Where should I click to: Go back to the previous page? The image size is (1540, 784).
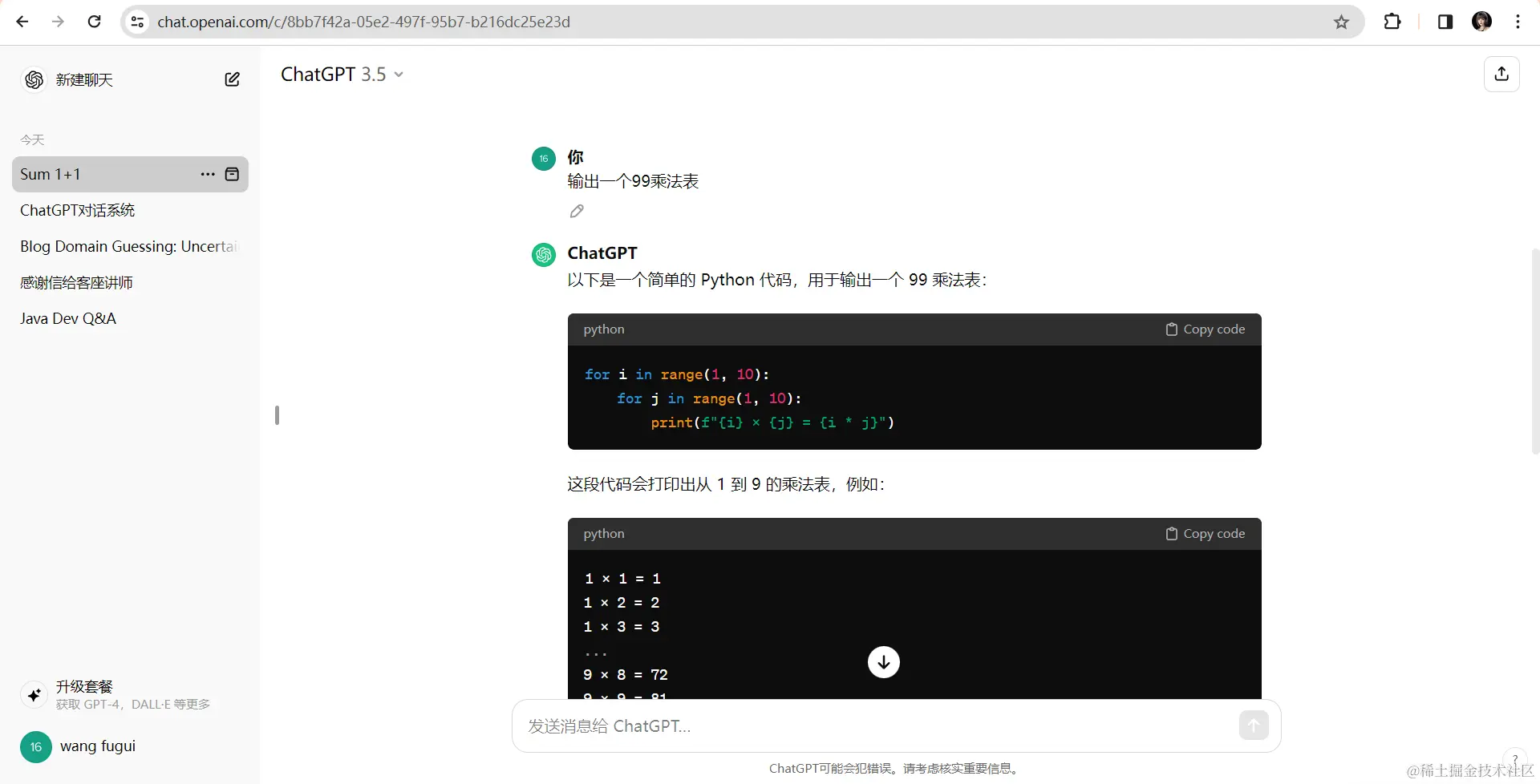22,22
